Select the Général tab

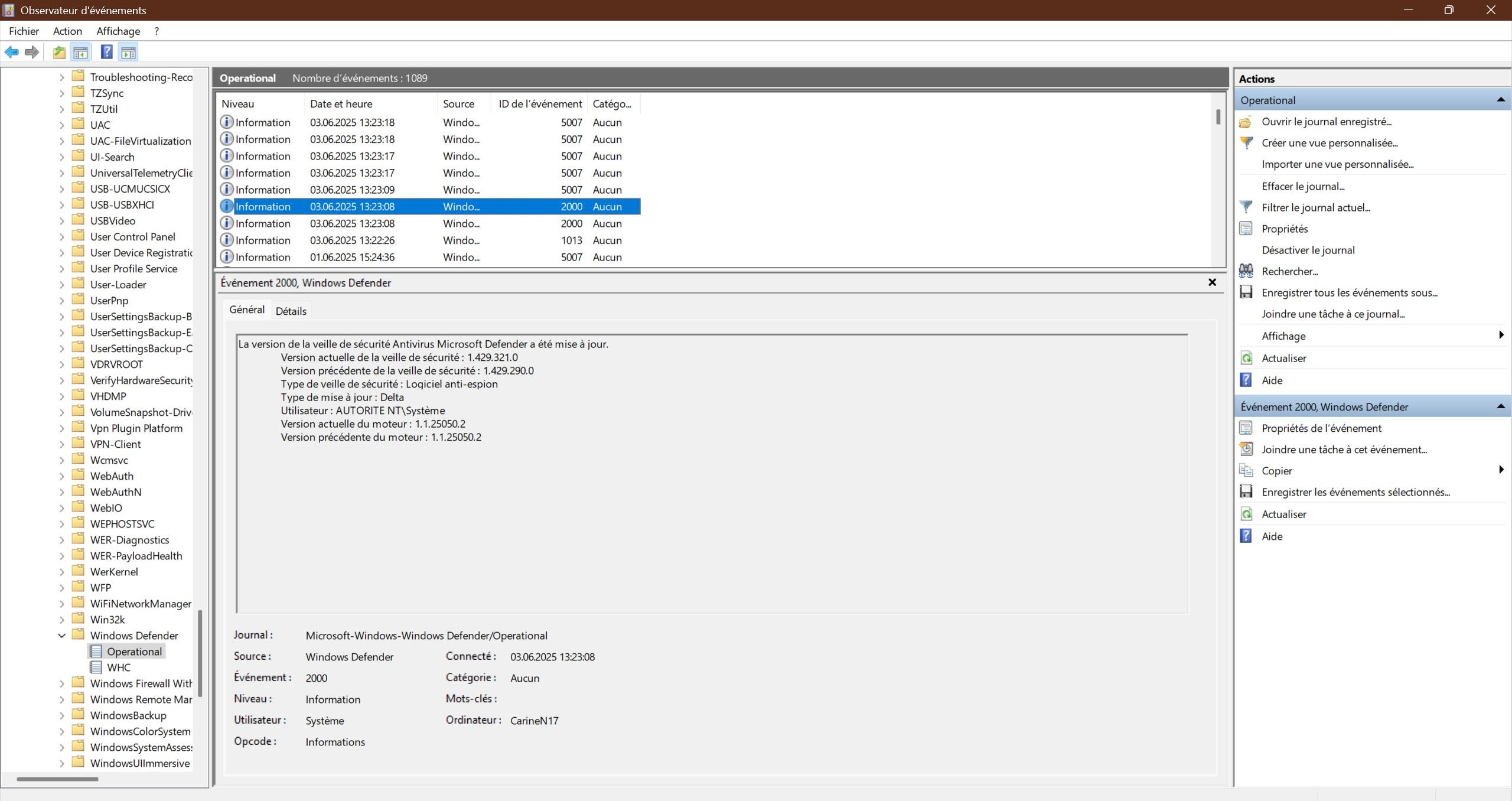click(247, 310)
